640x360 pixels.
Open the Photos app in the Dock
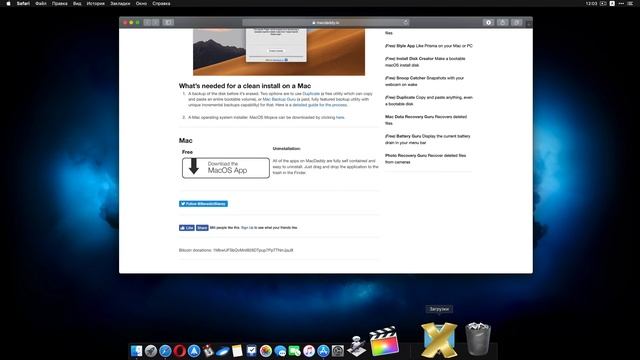pos(266,351)
